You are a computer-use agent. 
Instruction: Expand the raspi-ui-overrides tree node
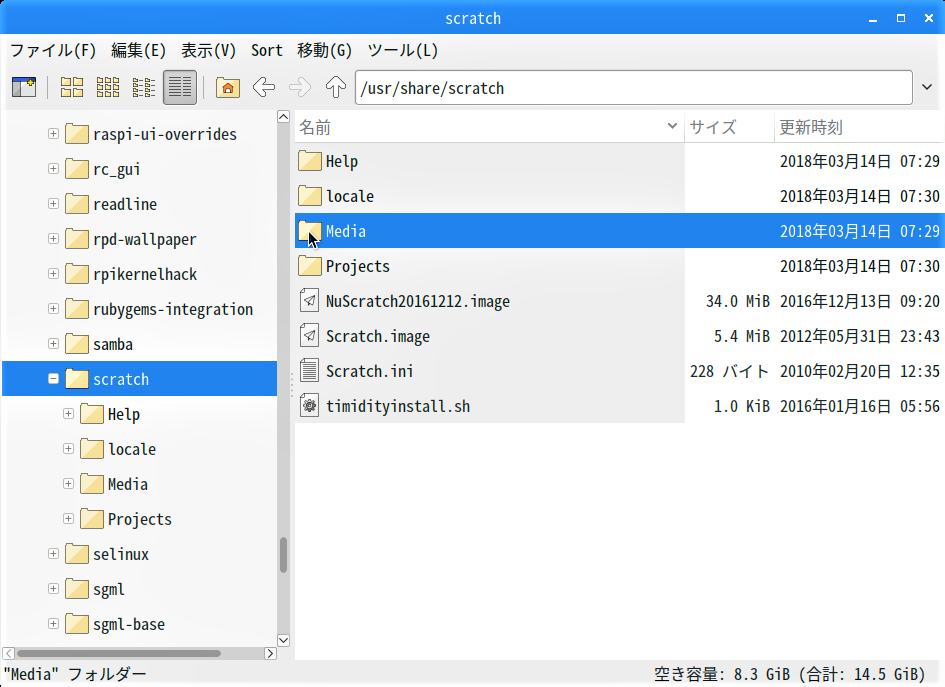(x=53, y=133)
